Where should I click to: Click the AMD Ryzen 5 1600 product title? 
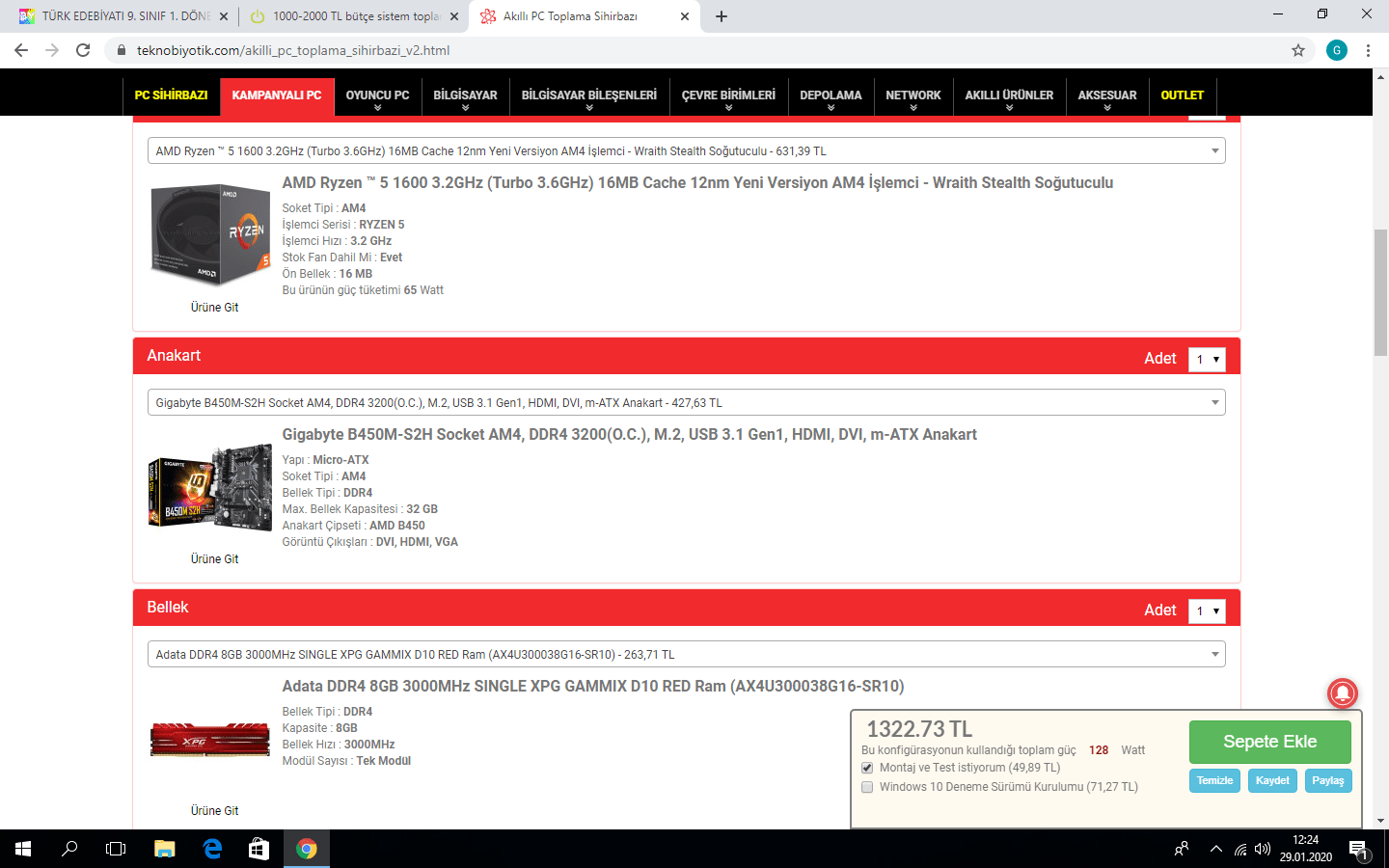pos(697,183)
